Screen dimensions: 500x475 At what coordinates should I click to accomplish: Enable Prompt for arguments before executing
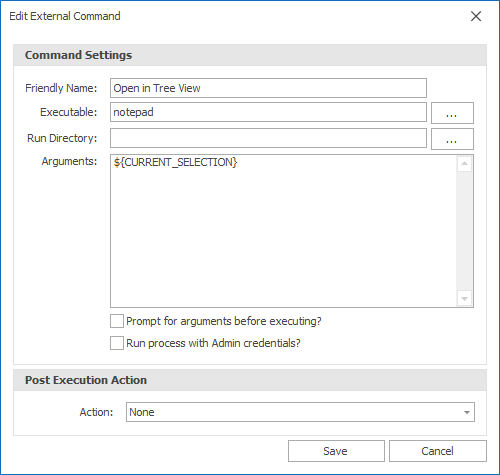[117, 321]
